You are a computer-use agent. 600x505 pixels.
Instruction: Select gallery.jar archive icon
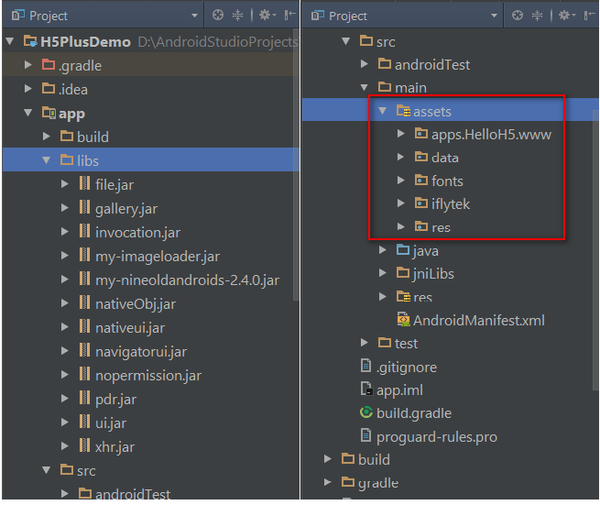pos(85,207)
